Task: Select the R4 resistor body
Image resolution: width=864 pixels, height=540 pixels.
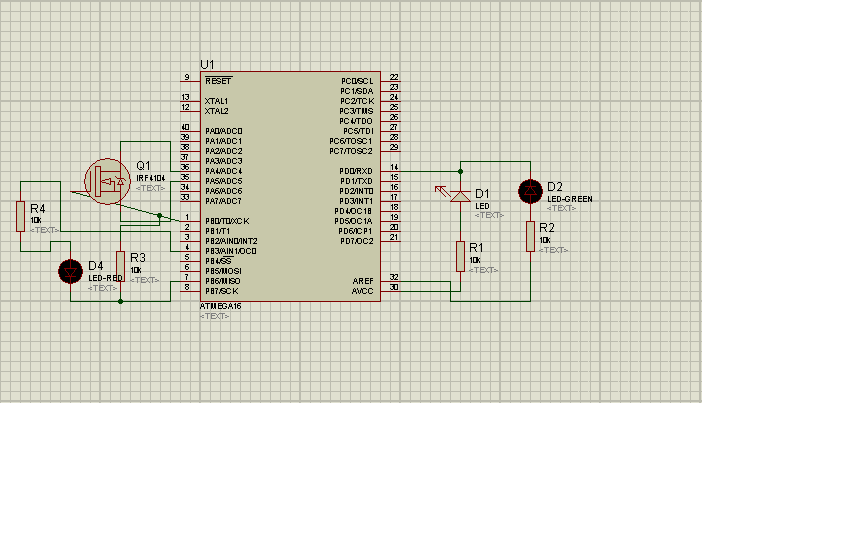Action: pos(20,216)
